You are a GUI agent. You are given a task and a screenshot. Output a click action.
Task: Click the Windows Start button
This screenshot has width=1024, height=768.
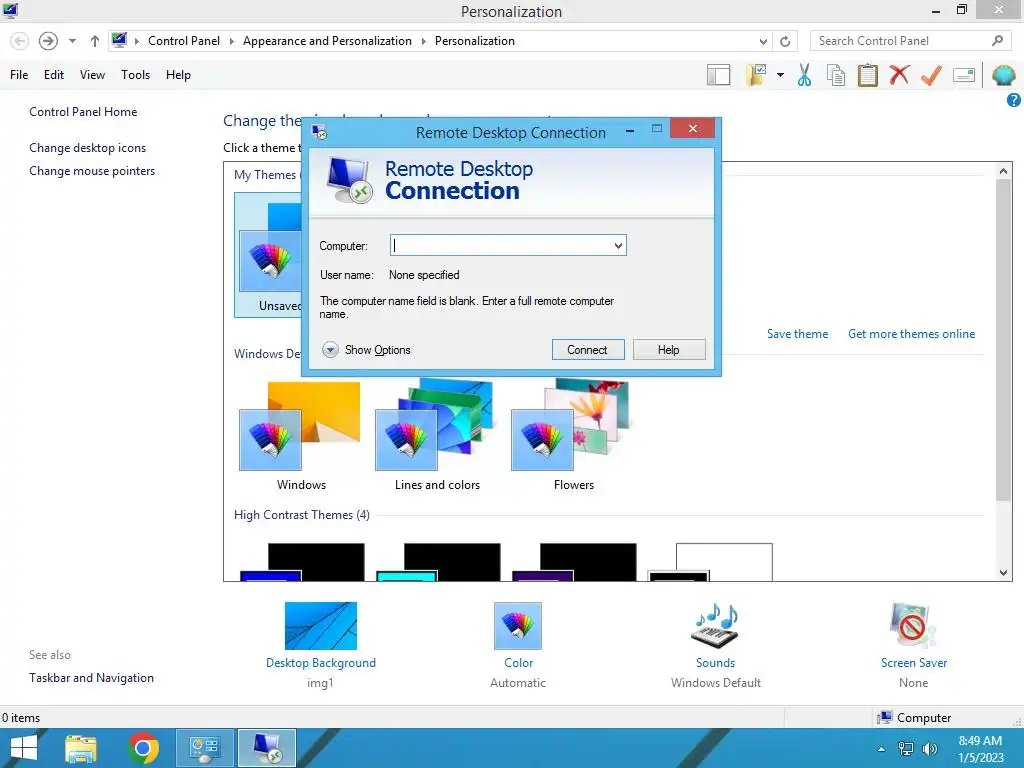(x=24, y=748)
